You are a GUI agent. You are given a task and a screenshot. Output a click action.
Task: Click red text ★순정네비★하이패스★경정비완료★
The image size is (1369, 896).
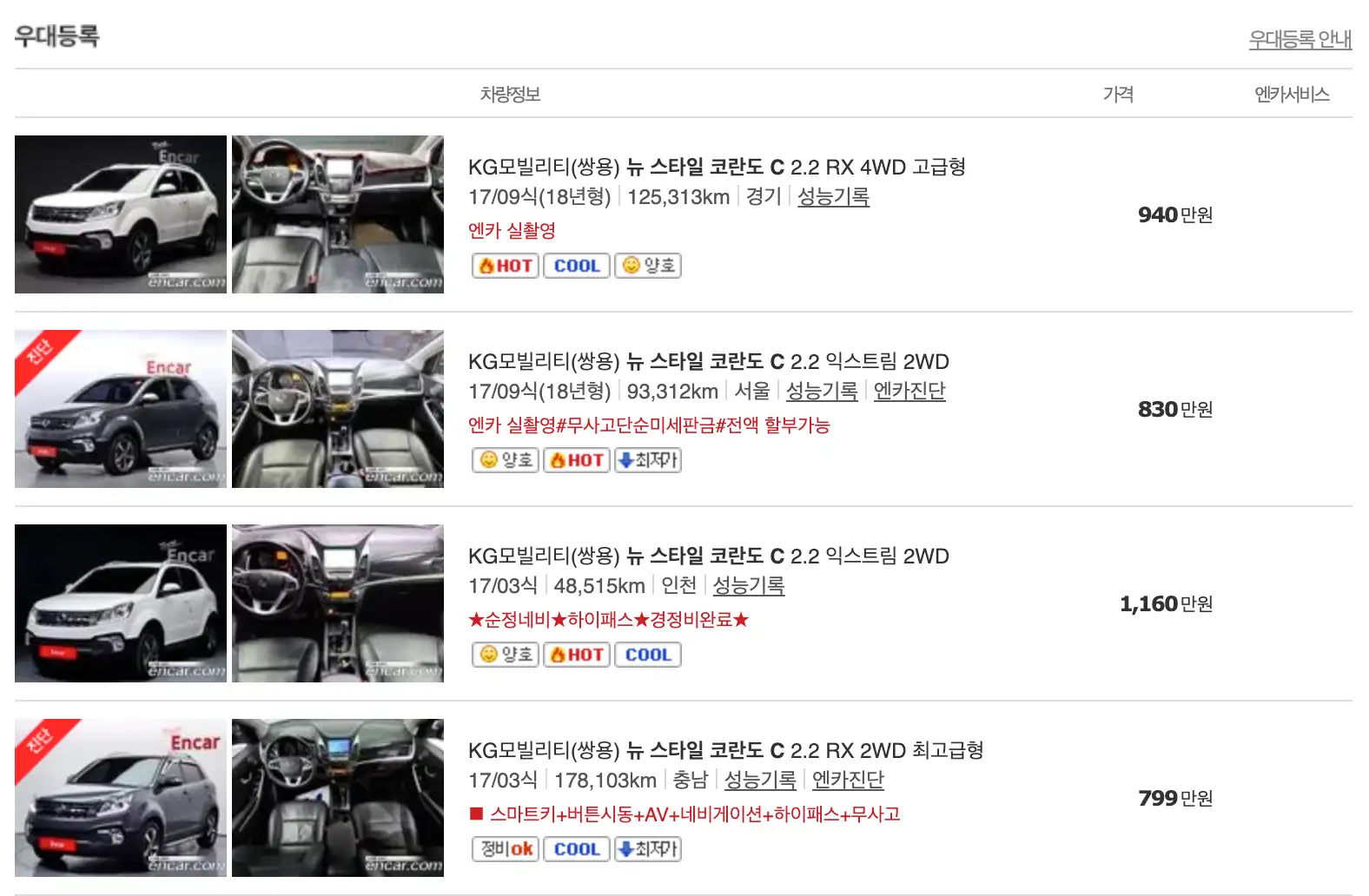608,620
